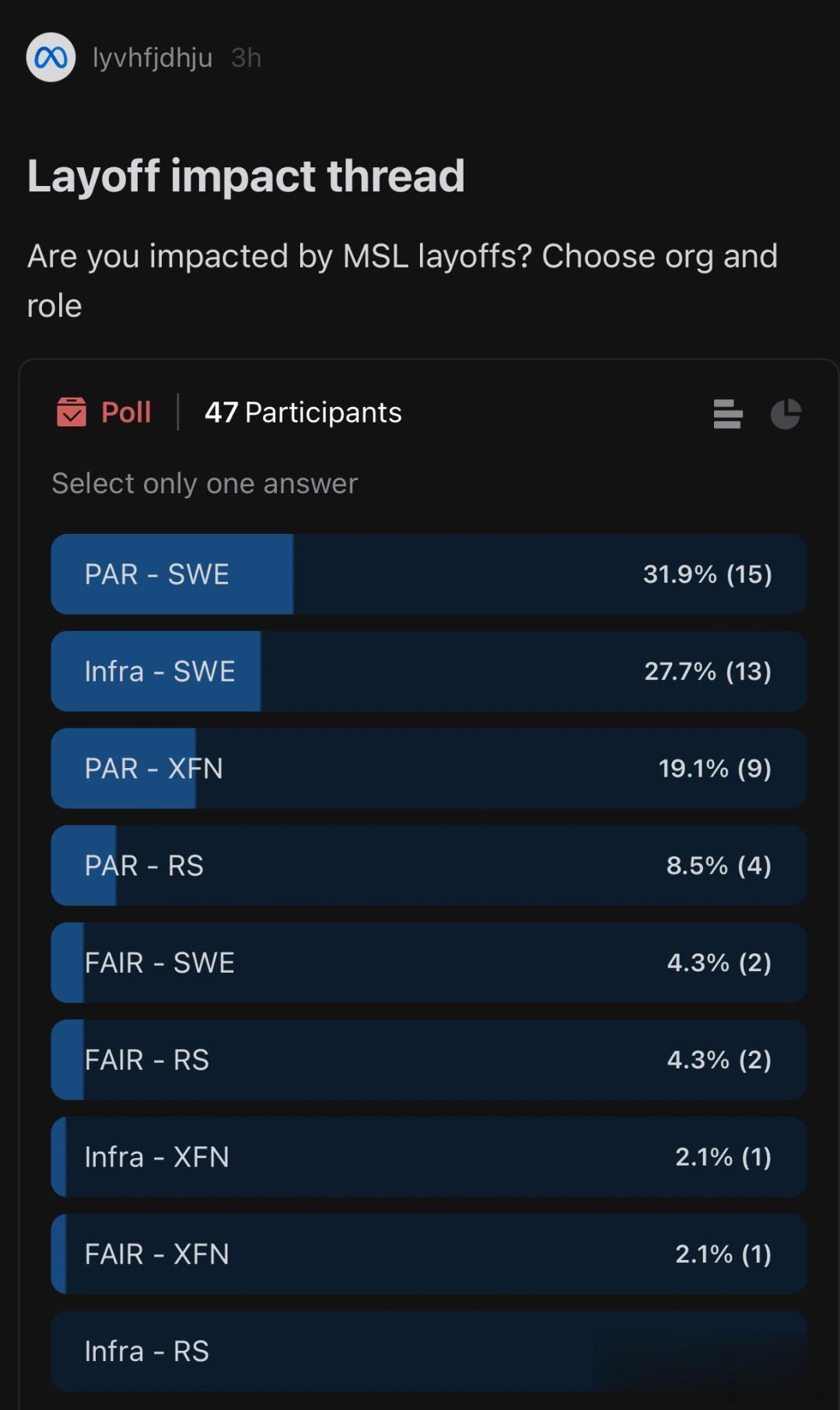The width and height of the screenshot is (840, 1410).
Task: Open lyvhfjdhju user profile
Action: coord(152,58)
